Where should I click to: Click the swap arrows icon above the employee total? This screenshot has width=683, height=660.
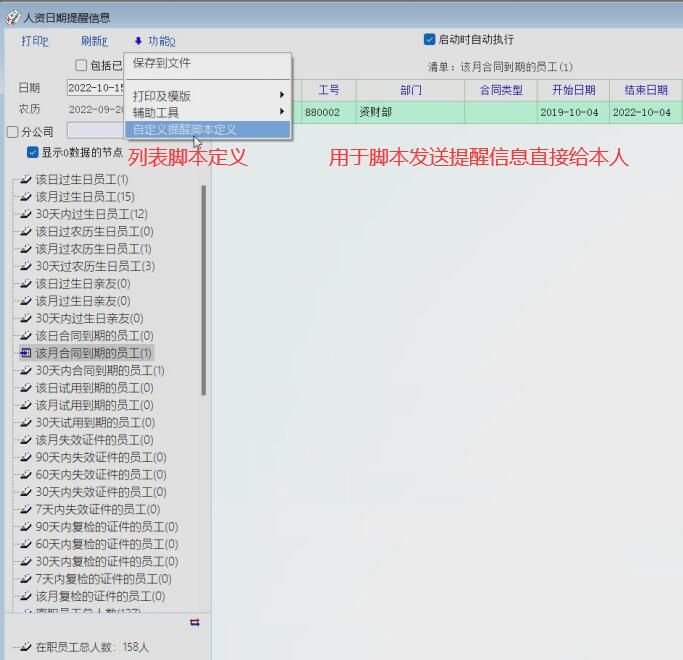point(194,622)
